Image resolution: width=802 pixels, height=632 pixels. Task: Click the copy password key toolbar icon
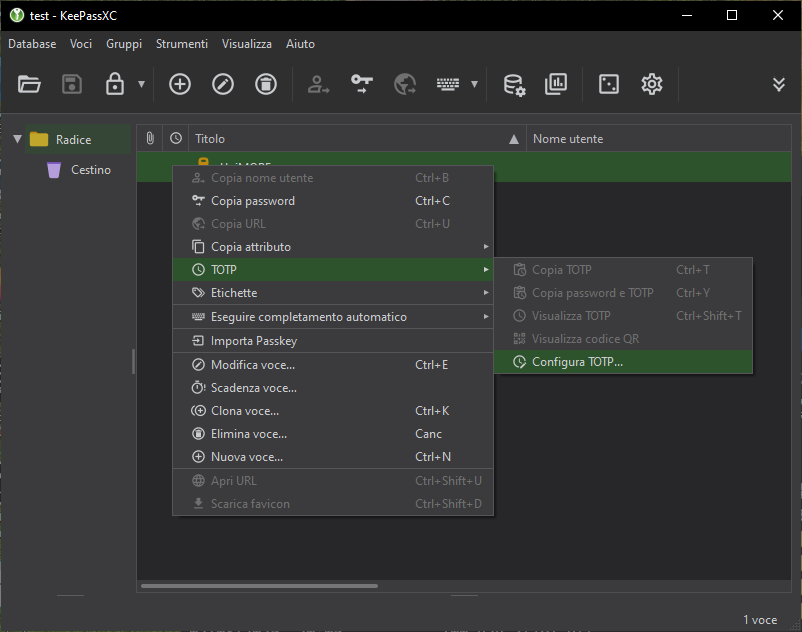coord(361,84)
